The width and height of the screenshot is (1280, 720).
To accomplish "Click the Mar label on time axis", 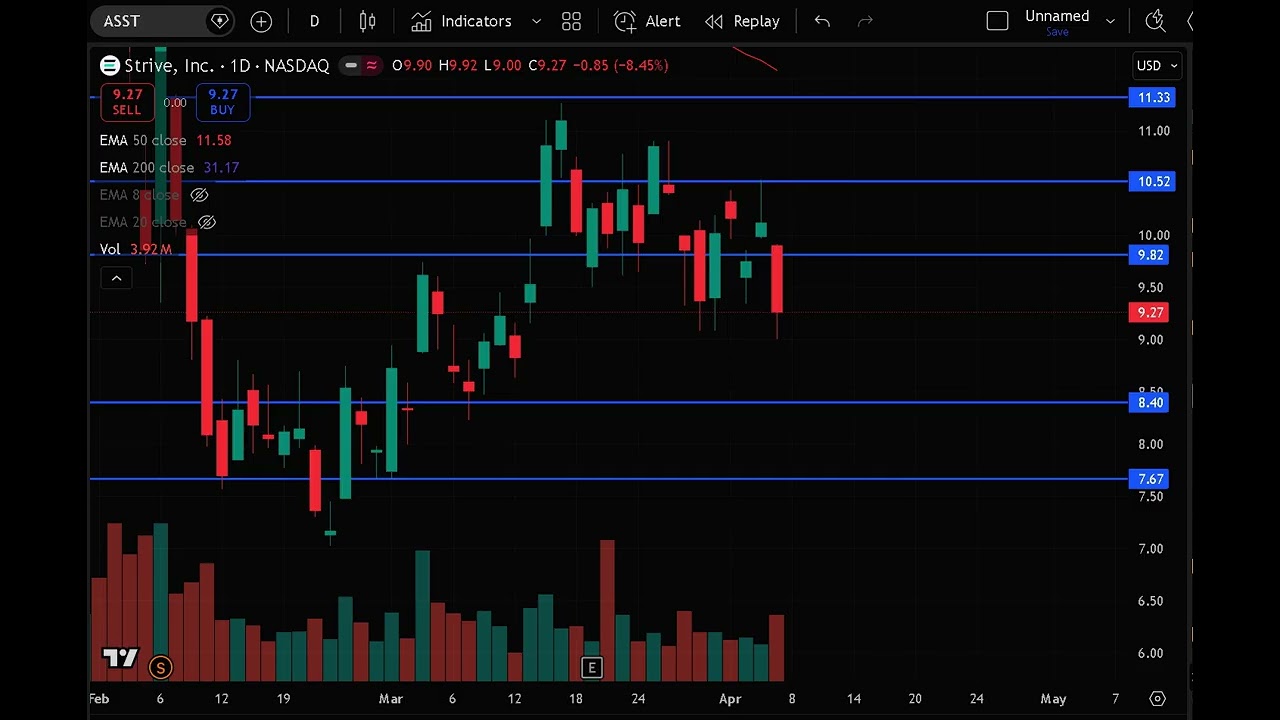I will tap(390, 699).
